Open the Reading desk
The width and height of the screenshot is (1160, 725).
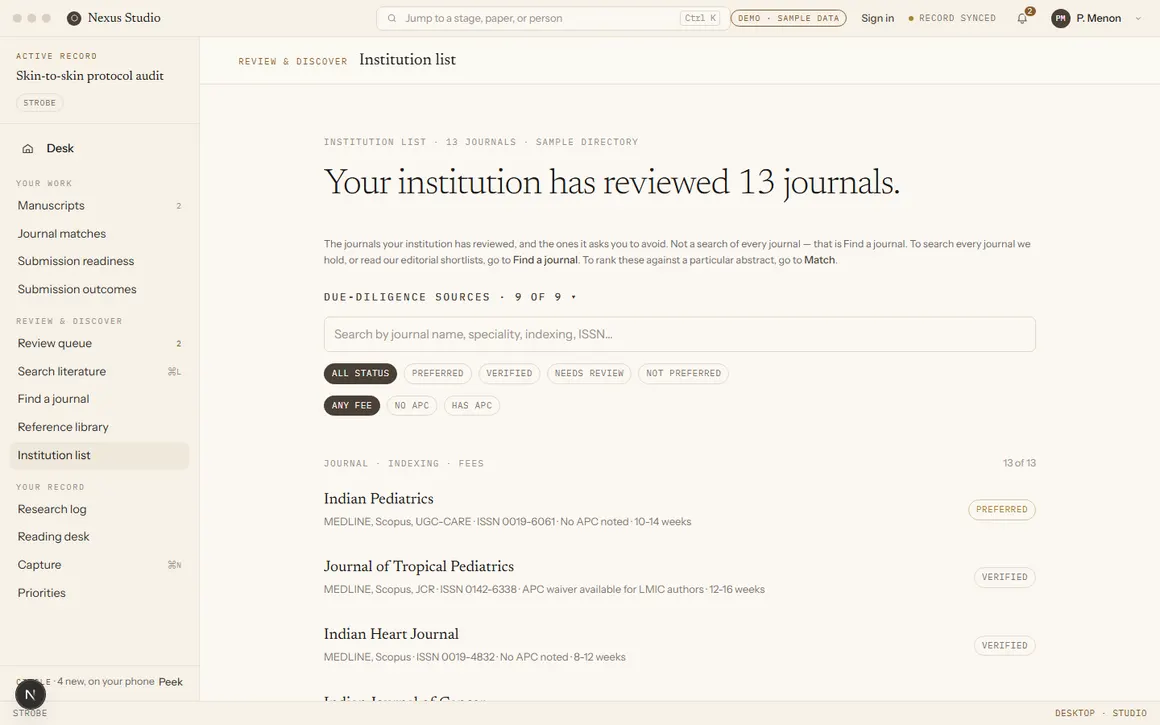[99, 537]
